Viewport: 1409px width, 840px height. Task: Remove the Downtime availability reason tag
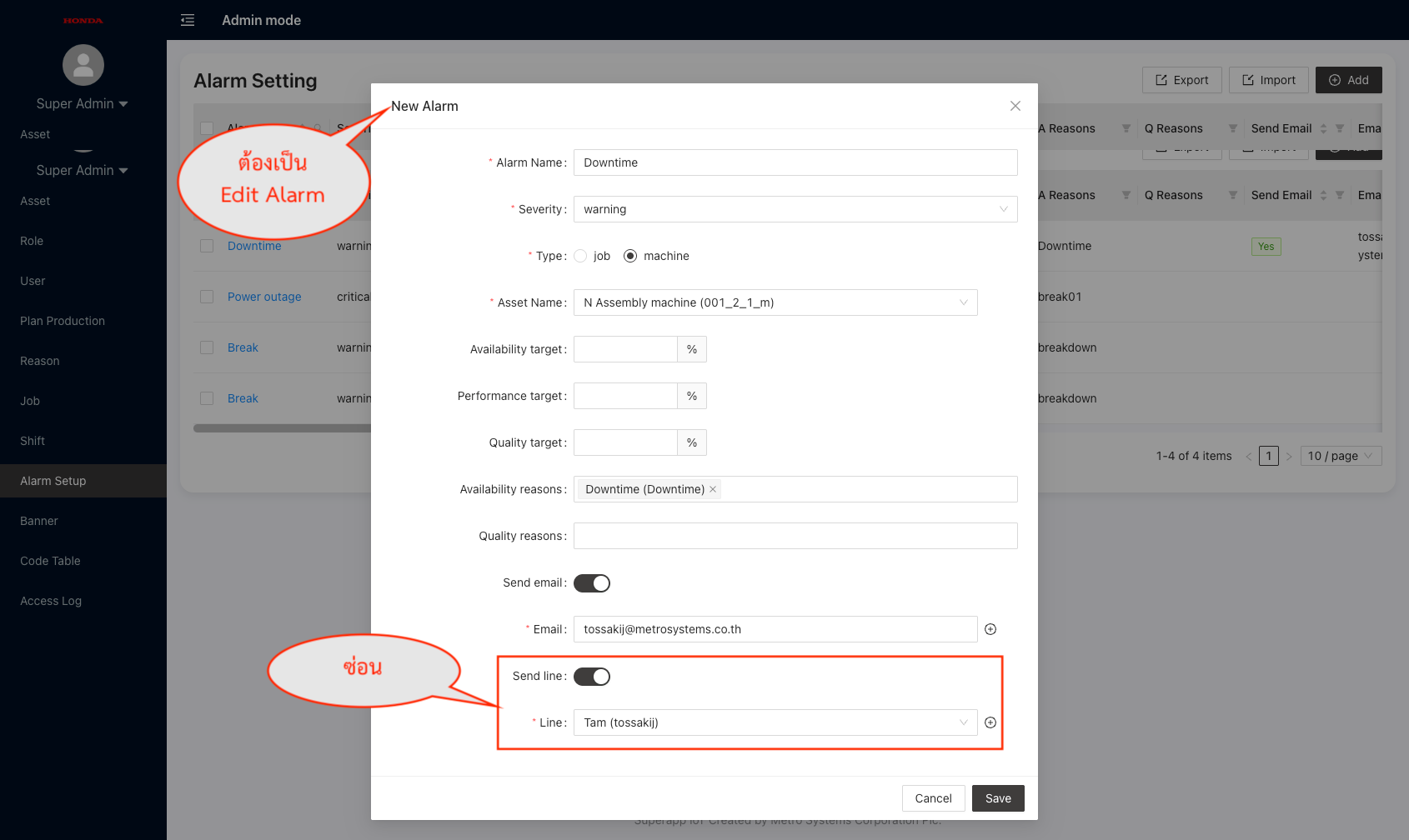pyautogui.click(x=713, y=489)
